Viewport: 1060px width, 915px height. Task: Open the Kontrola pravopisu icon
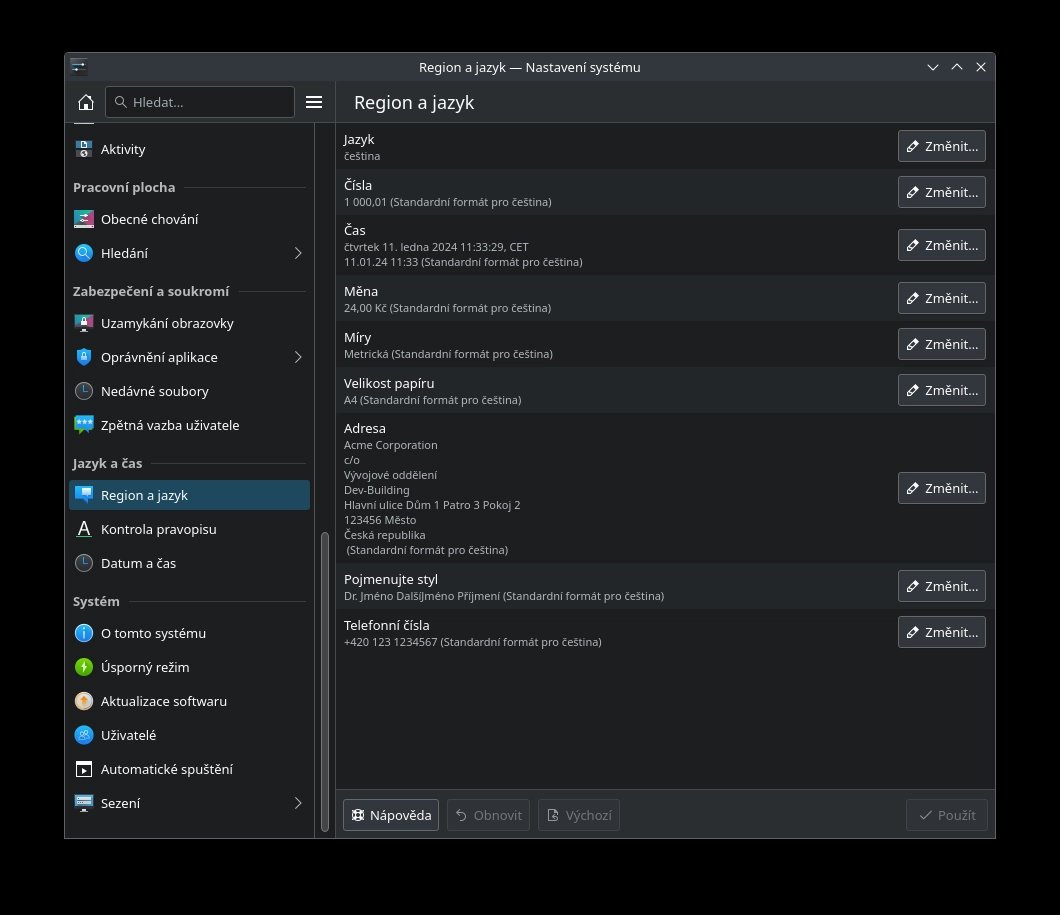[84, 529]
